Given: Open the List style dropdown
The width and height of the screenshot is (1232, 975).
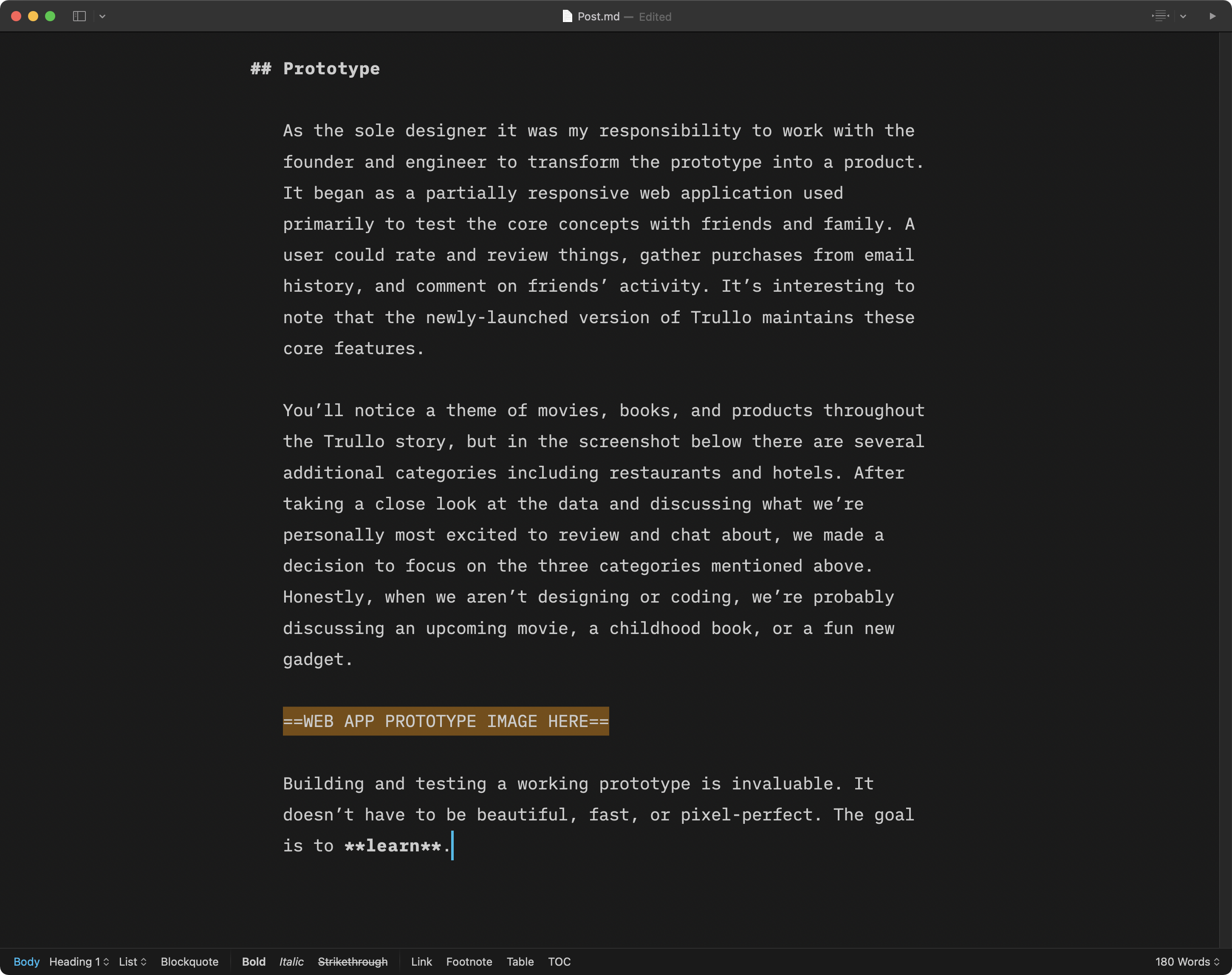Looking at the screenshot, I should pos(133,961).
